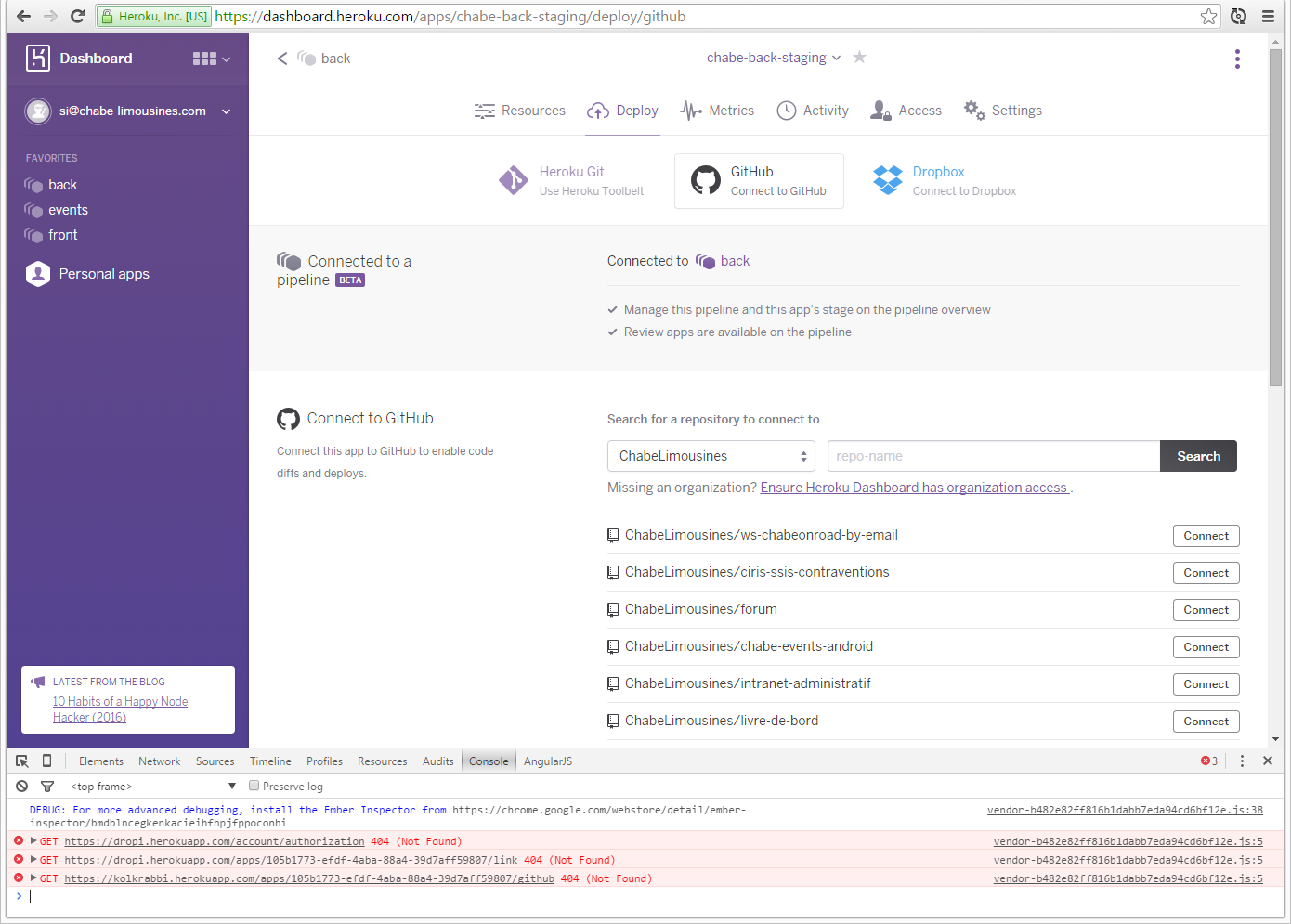Screen dimensions: 1291x924
Task: Connect ws-chabeonroad-by-email repository
Action: pos(1206,536)
